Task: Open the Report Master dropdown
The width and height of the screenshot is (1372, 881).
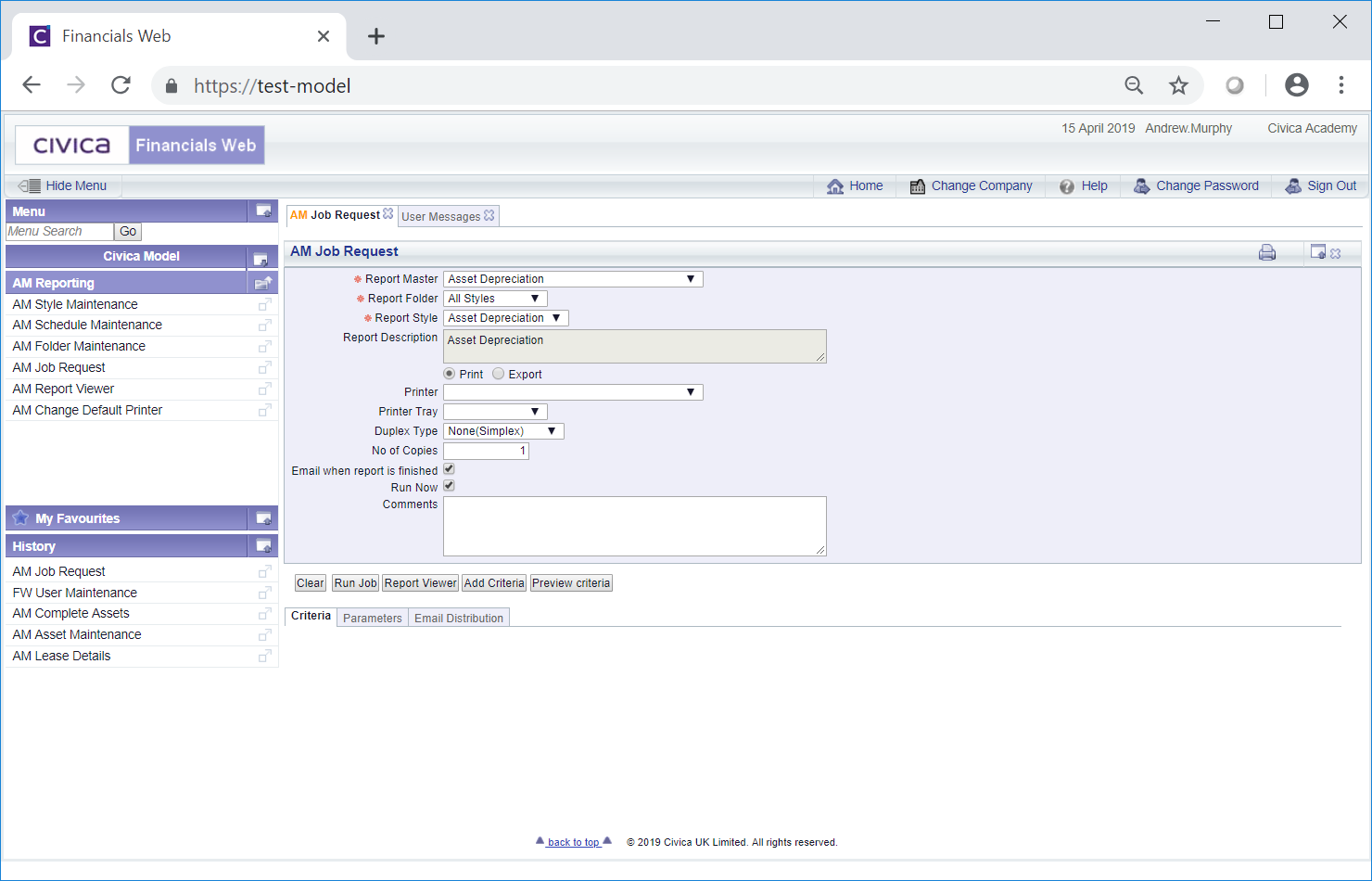Action: 573,279
